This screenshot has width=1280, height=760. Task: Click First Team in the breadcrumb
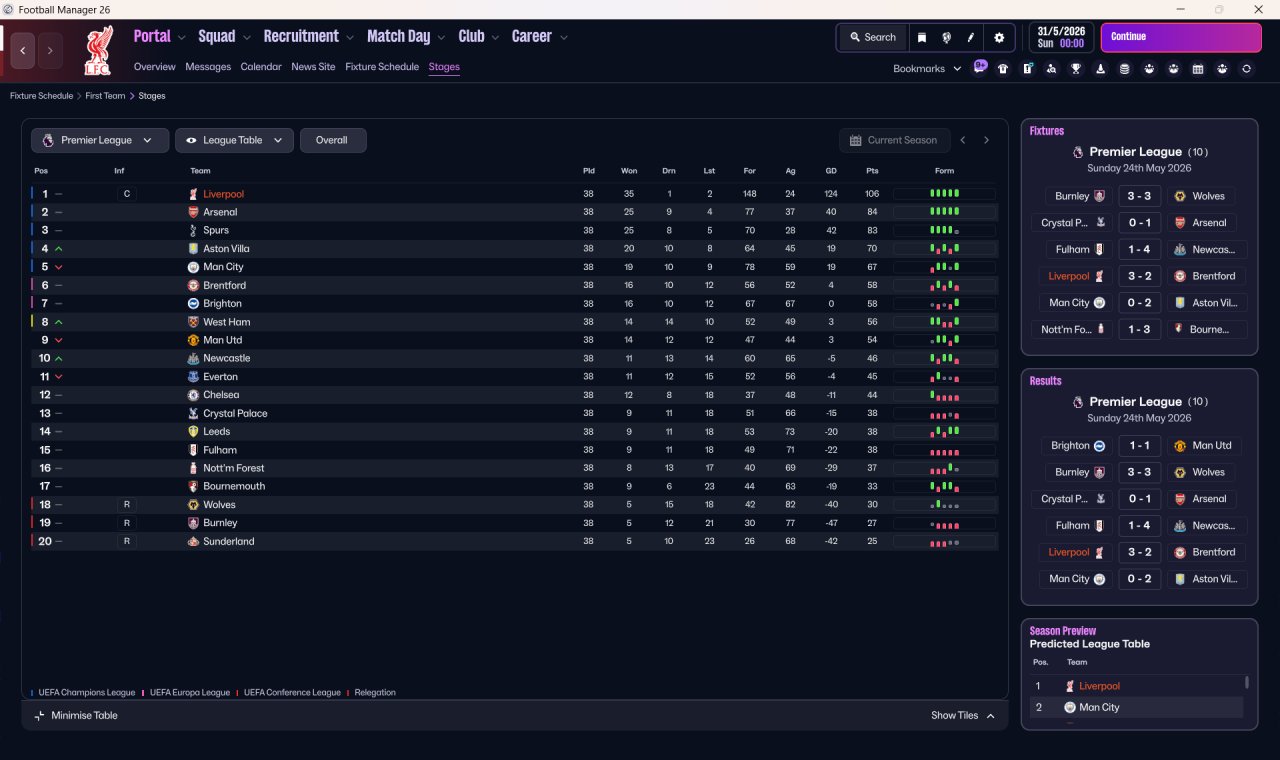pyautogui.click(x=105, y=96)
